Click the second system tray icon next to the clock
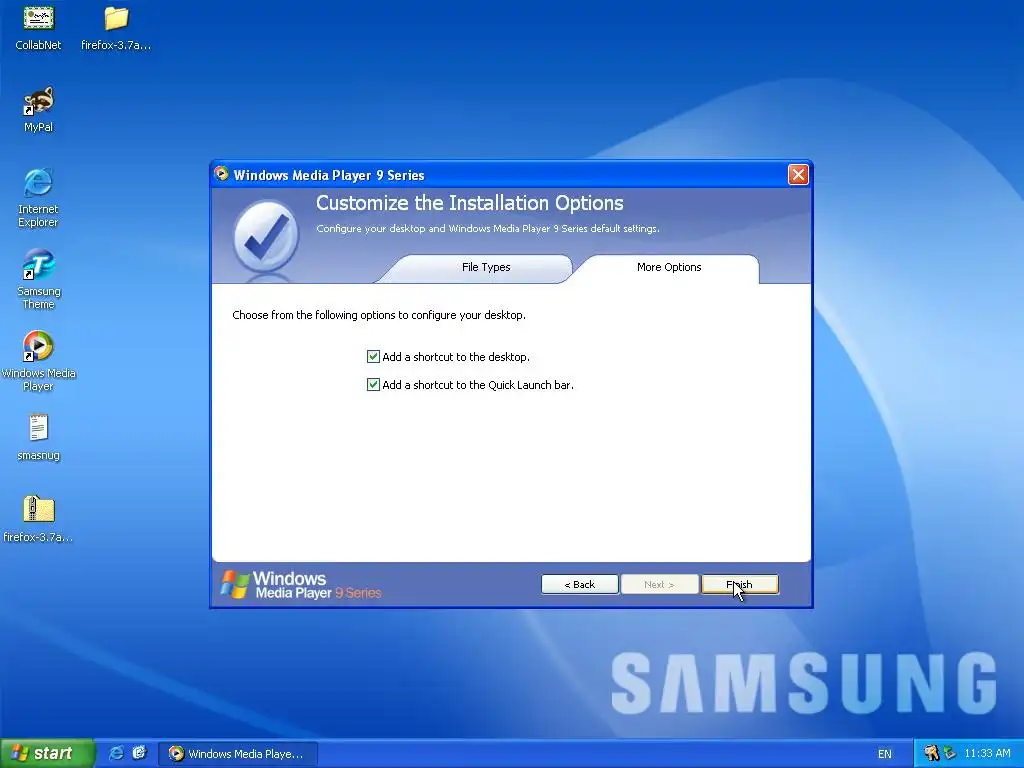 coord(950,753)
